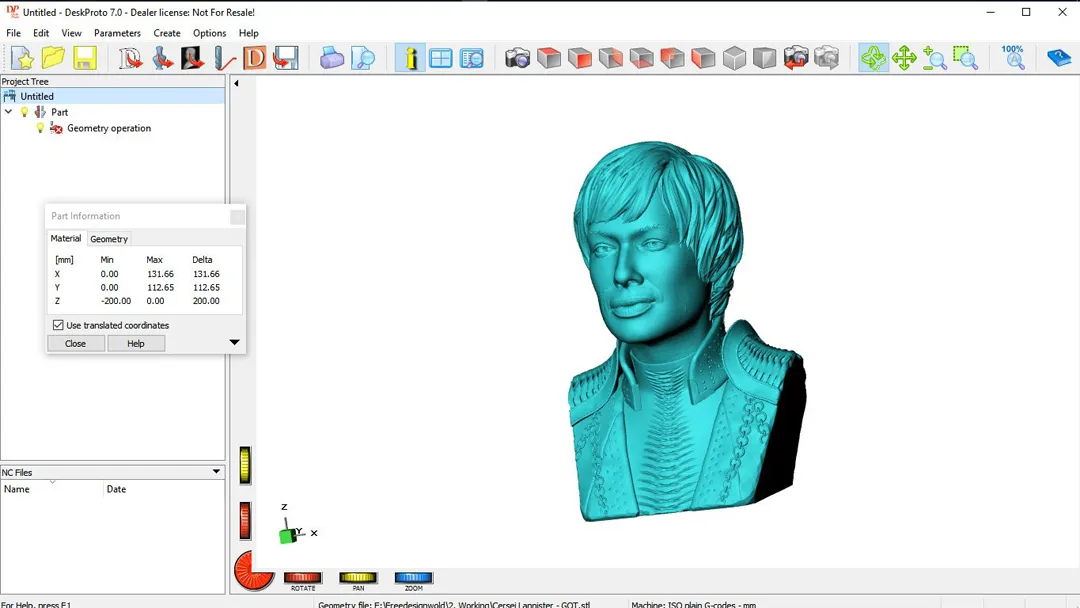Click the load bitmap photo icon

tap(193, 58)
